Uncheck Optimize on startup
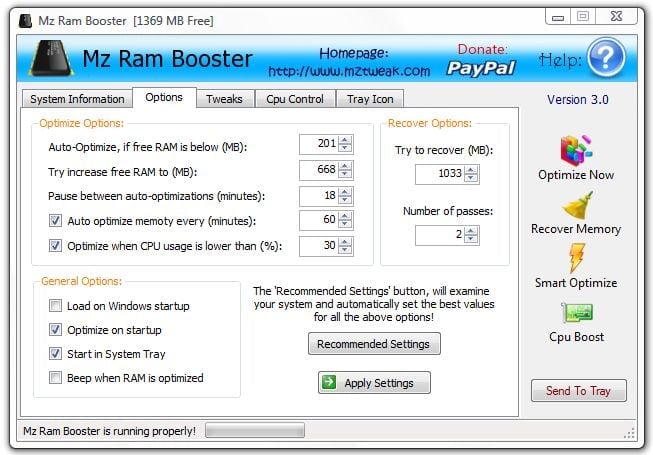The width and height of the screenshot is (653, 455). pos(55,330)
